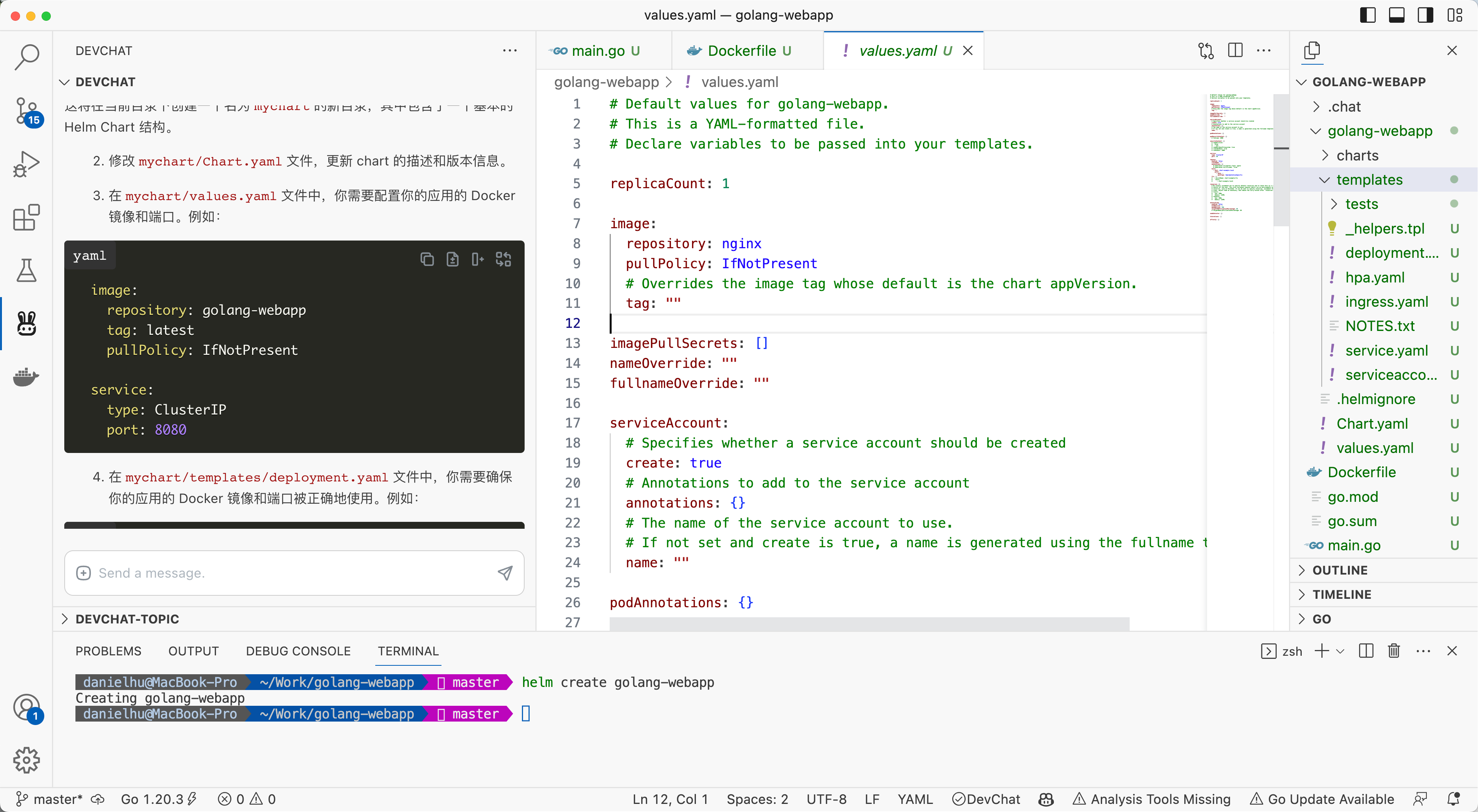This screenshot has width=1478, height=812.
Task: Toggle the bottom panel visibility
Action: coord(1396,15)
